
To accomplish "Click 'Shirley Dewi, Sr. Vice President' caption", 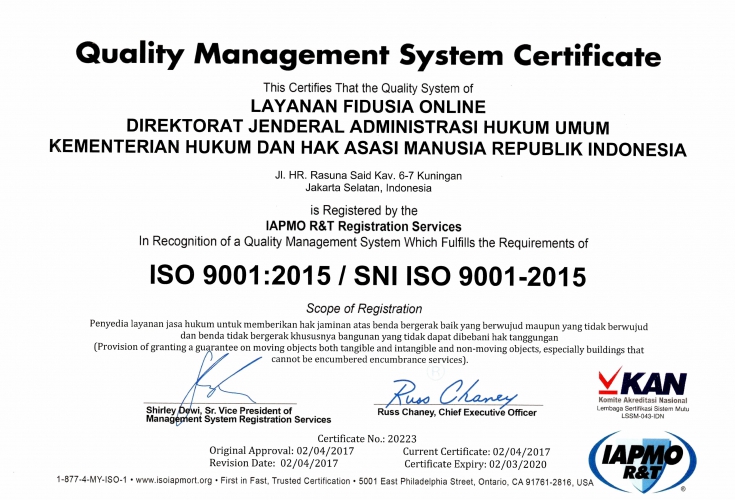I will click(x=219, y=410).
